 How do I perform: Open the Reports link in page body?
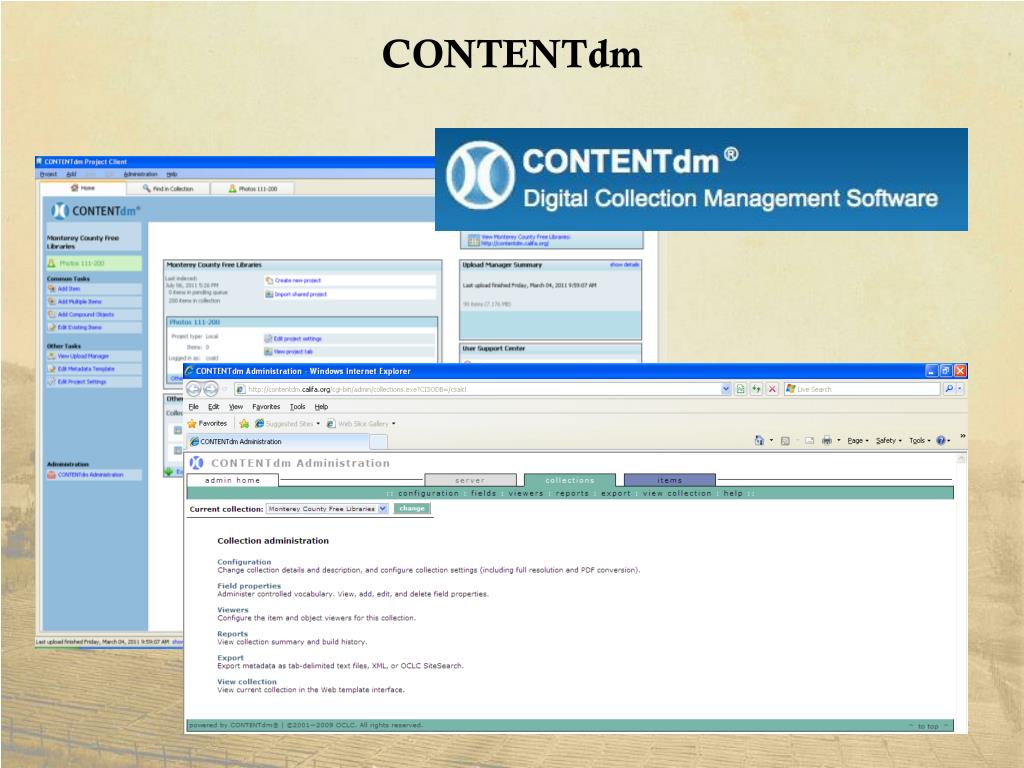pos(232,633)
